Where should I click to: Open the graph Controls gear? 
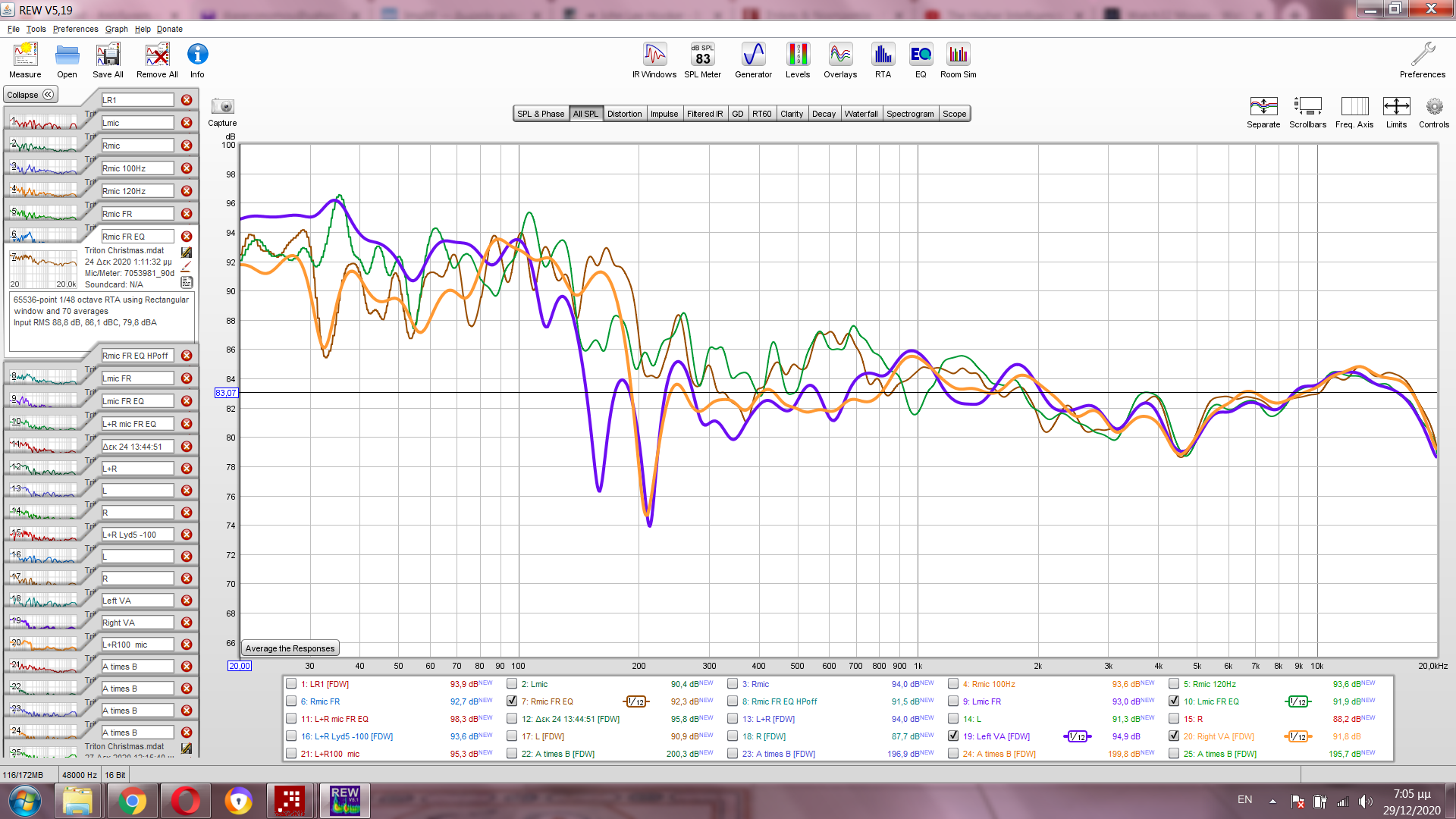(x=1433, y=107)
